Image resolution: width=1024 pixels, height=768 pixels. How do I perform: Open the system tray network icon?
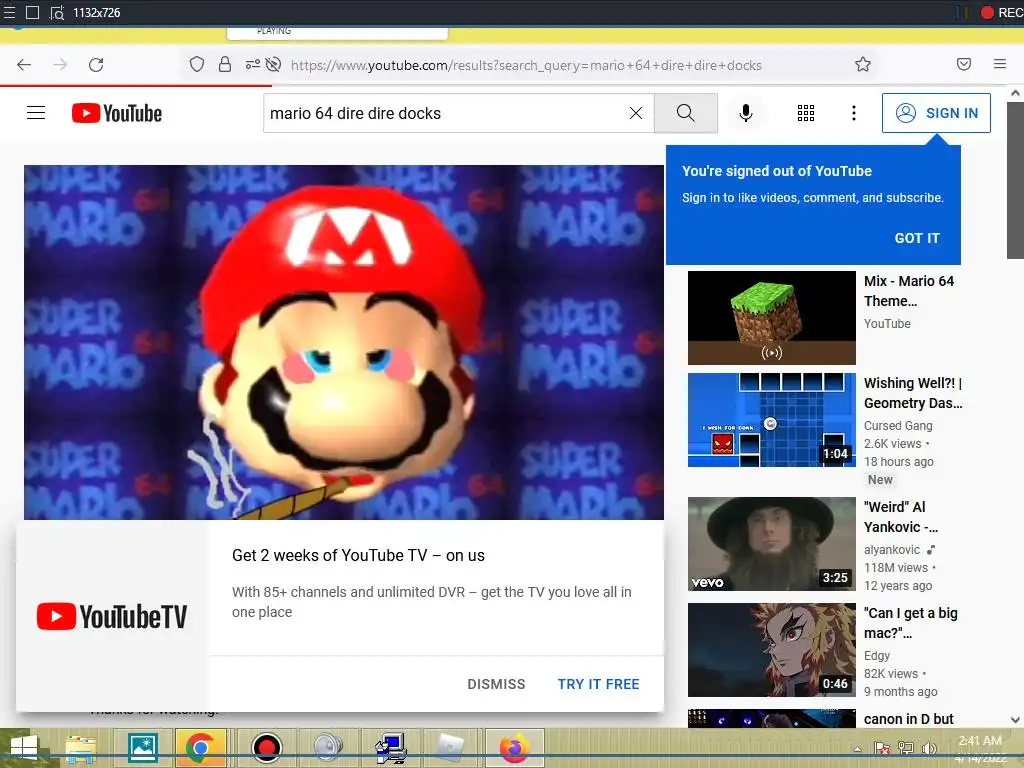coord(905,748)
